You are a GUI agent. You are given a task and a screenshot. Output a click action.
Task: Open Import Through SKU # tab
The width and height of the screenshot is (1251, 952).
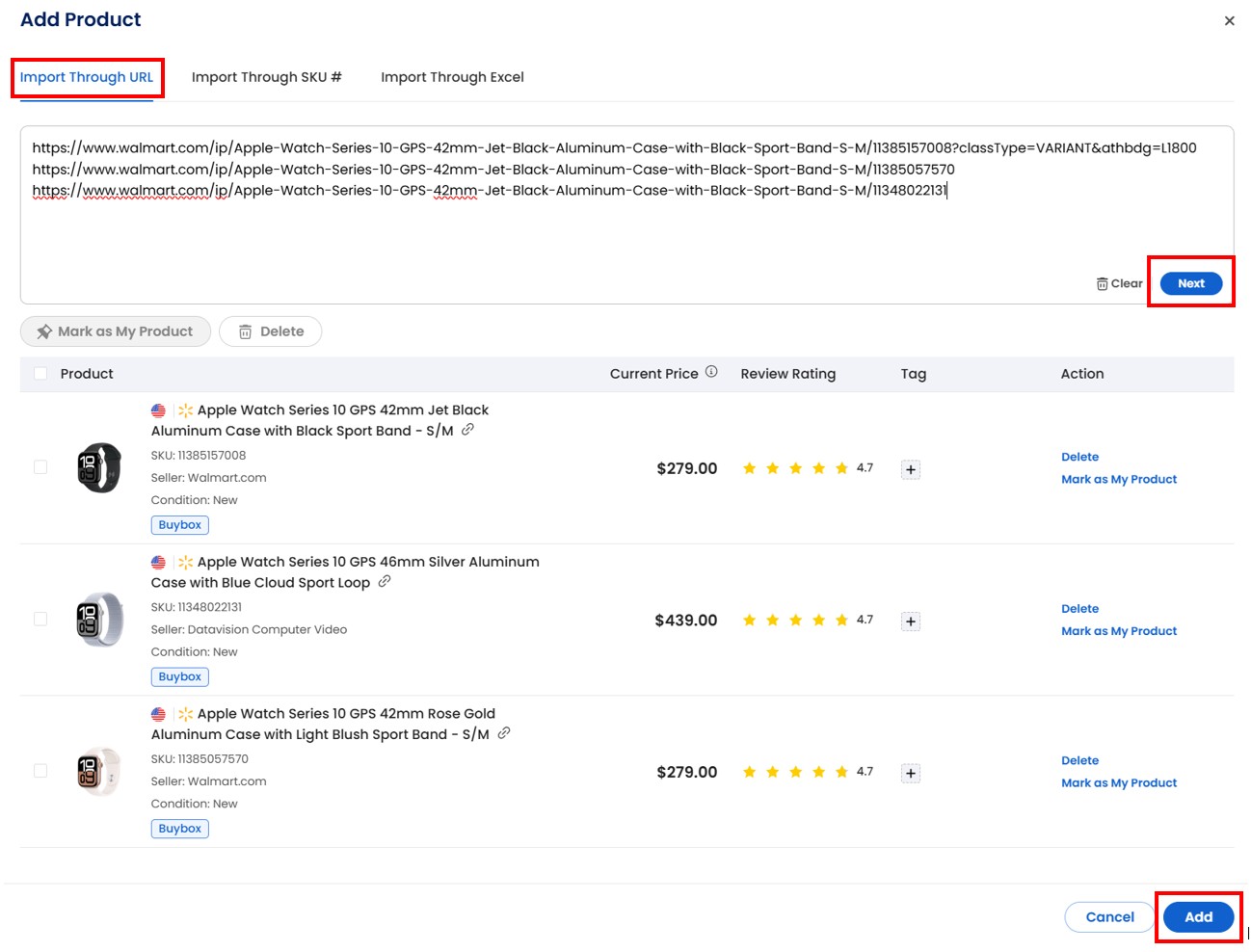[x=266, y=77]
